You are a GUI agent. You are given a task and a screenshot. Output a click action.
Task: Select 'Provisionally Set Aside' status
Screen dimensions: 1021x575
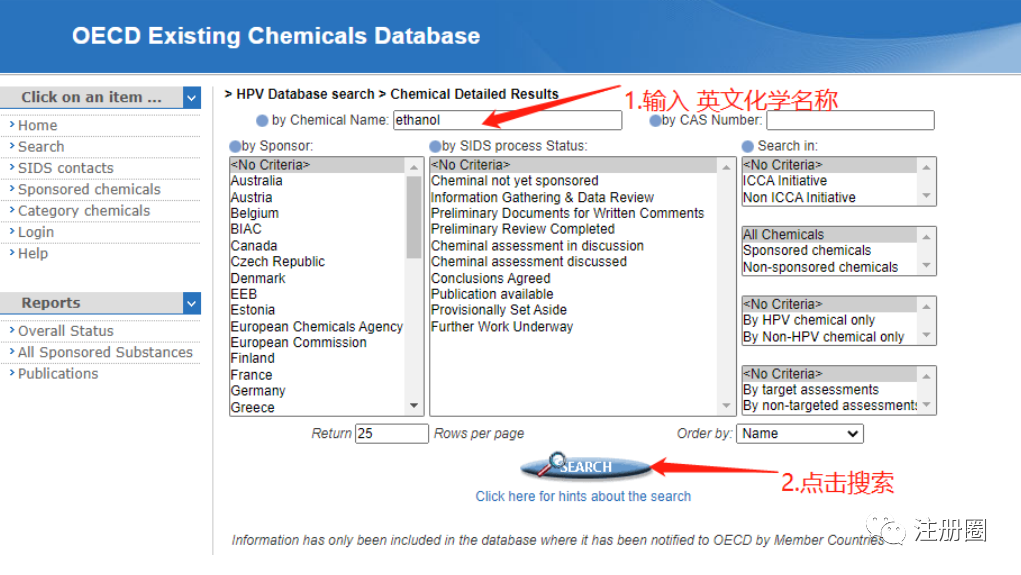click(x=499, y=310)
